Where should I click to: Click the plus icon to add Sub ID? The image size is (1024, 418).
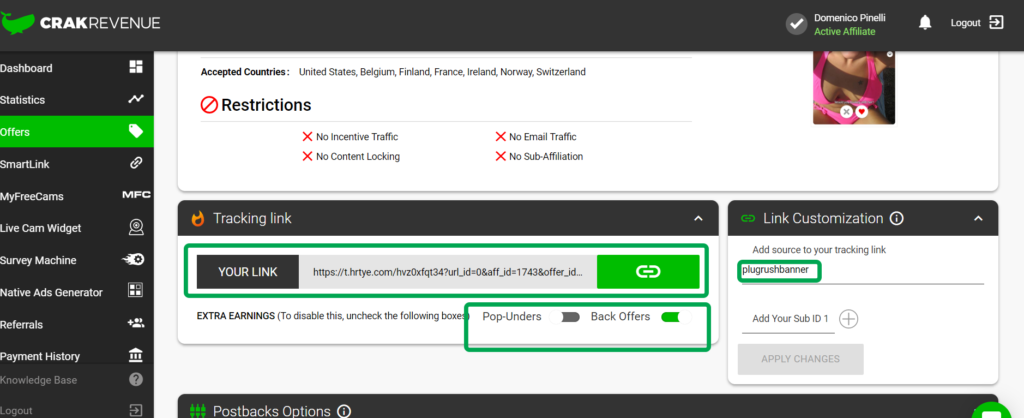(x=848, y=319)
